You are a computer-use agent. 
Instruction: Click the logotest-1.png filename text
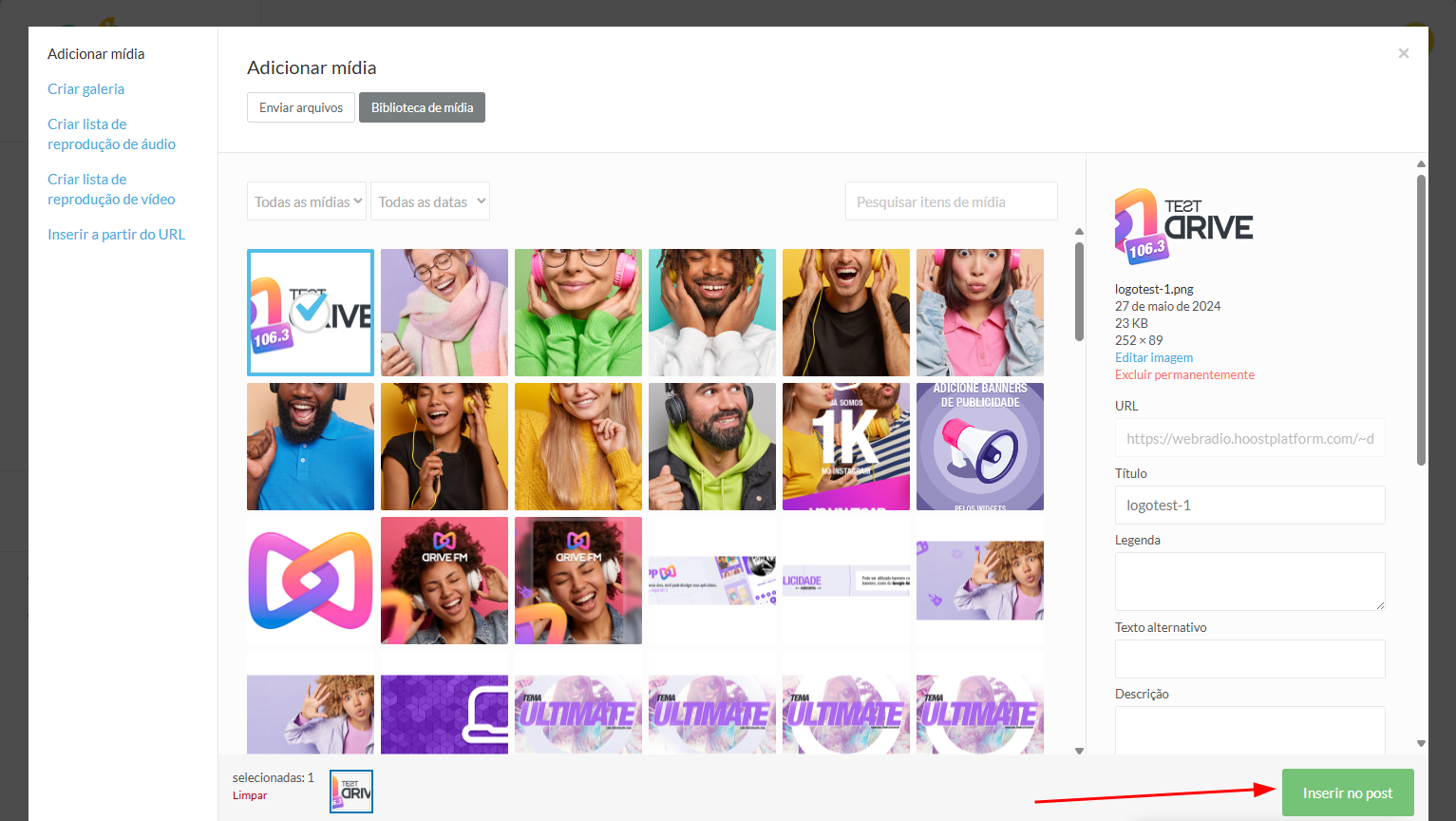point(1154,289)
